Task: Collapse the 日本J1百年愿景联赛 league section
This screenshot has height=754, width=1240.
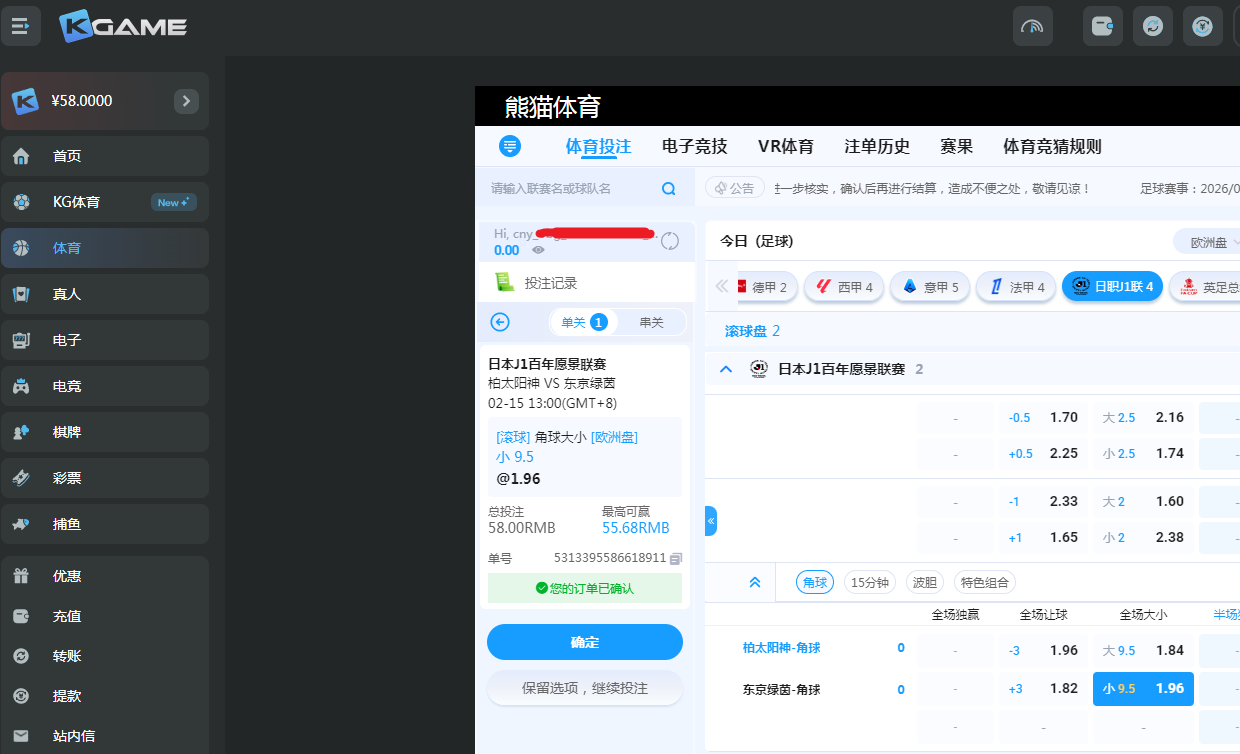Action: coord(726,369)
